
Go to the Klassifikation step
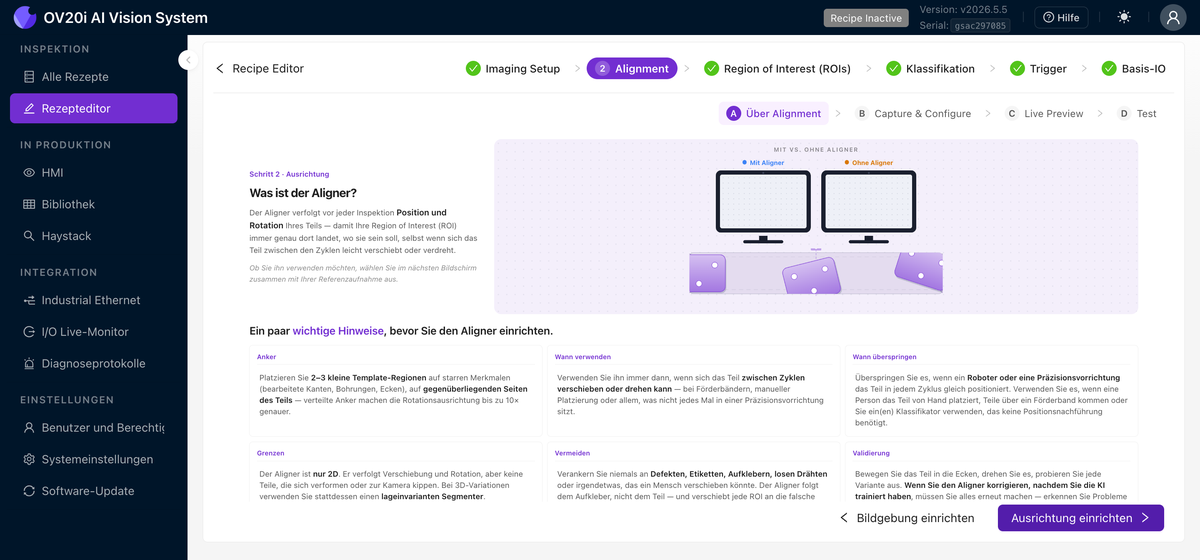point(930,69)
